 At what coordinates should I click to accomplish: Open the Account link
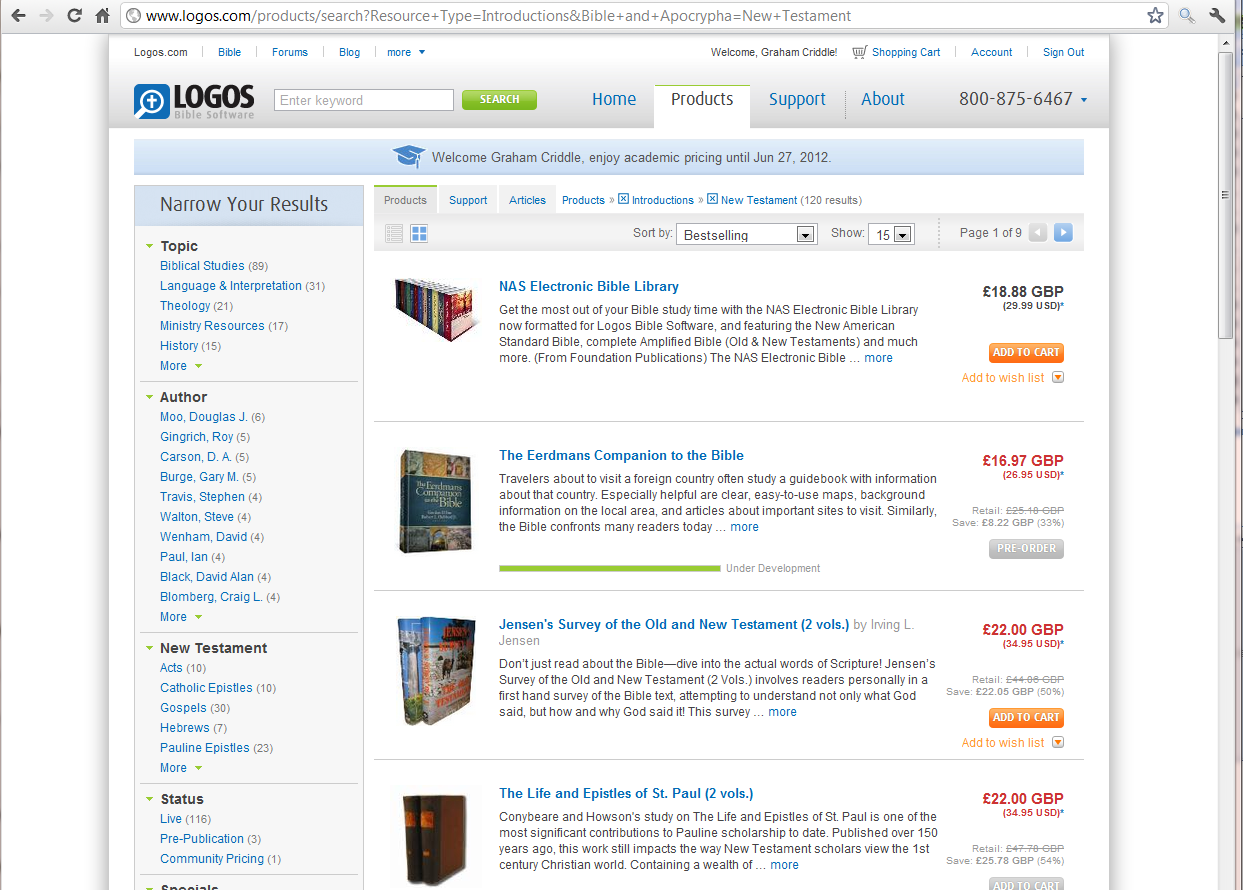pyautogui.click(x=992, y=52)
